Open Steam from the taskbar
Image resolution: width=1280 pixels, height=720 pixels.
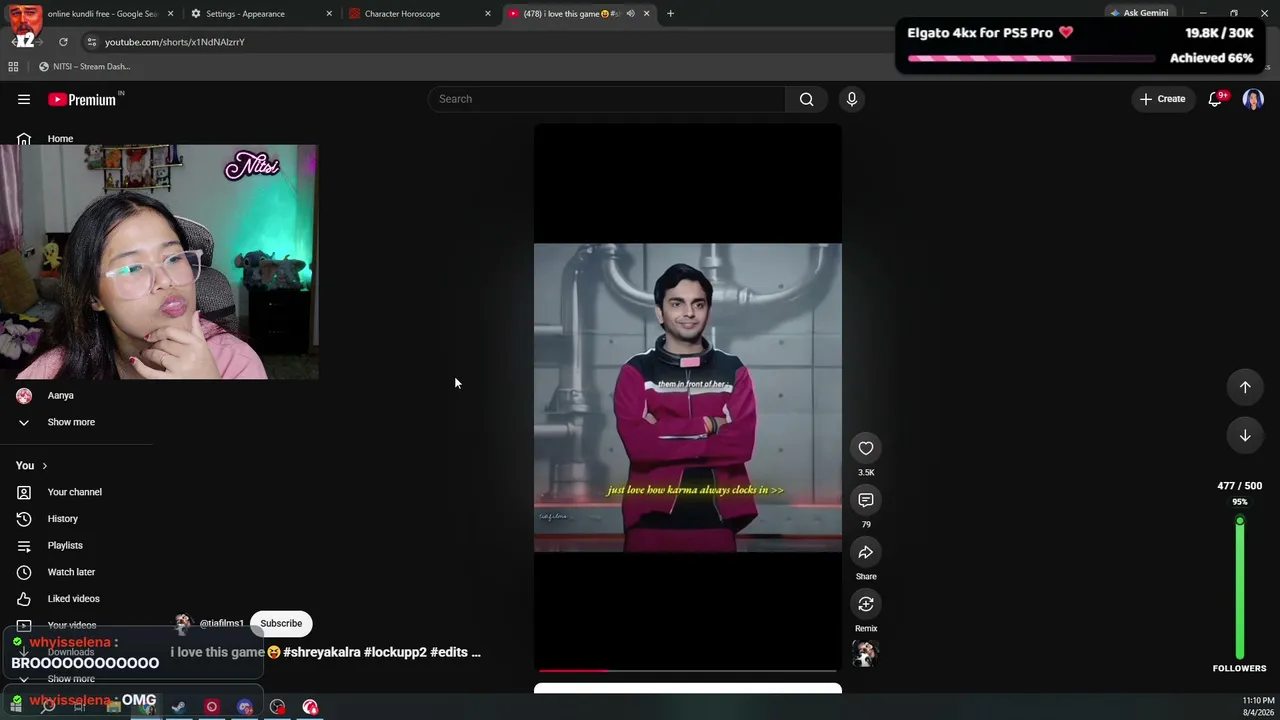pyautogui.click(x=178, y=707)
